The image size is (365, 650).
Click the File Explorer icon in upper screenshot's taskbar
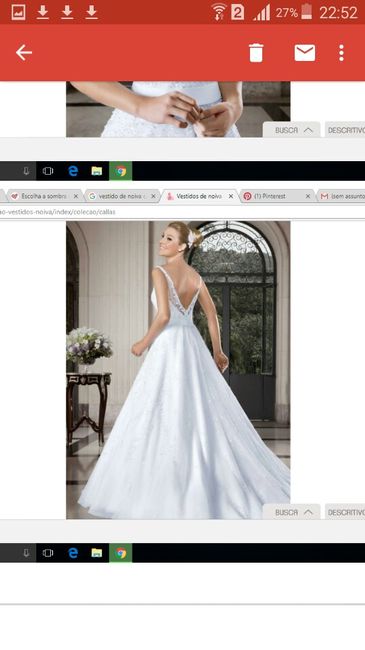click(97, 171)
